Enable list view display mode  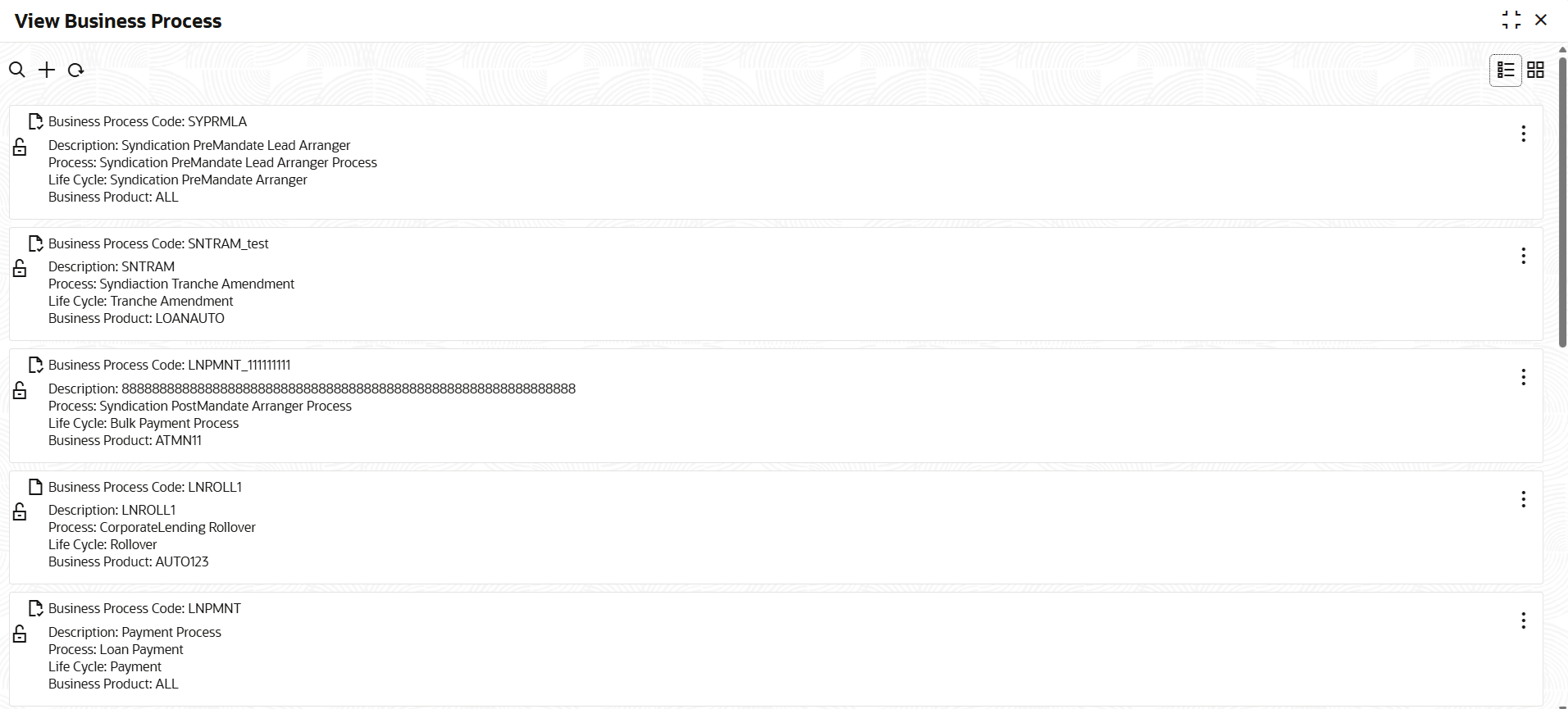[1506, 70]
